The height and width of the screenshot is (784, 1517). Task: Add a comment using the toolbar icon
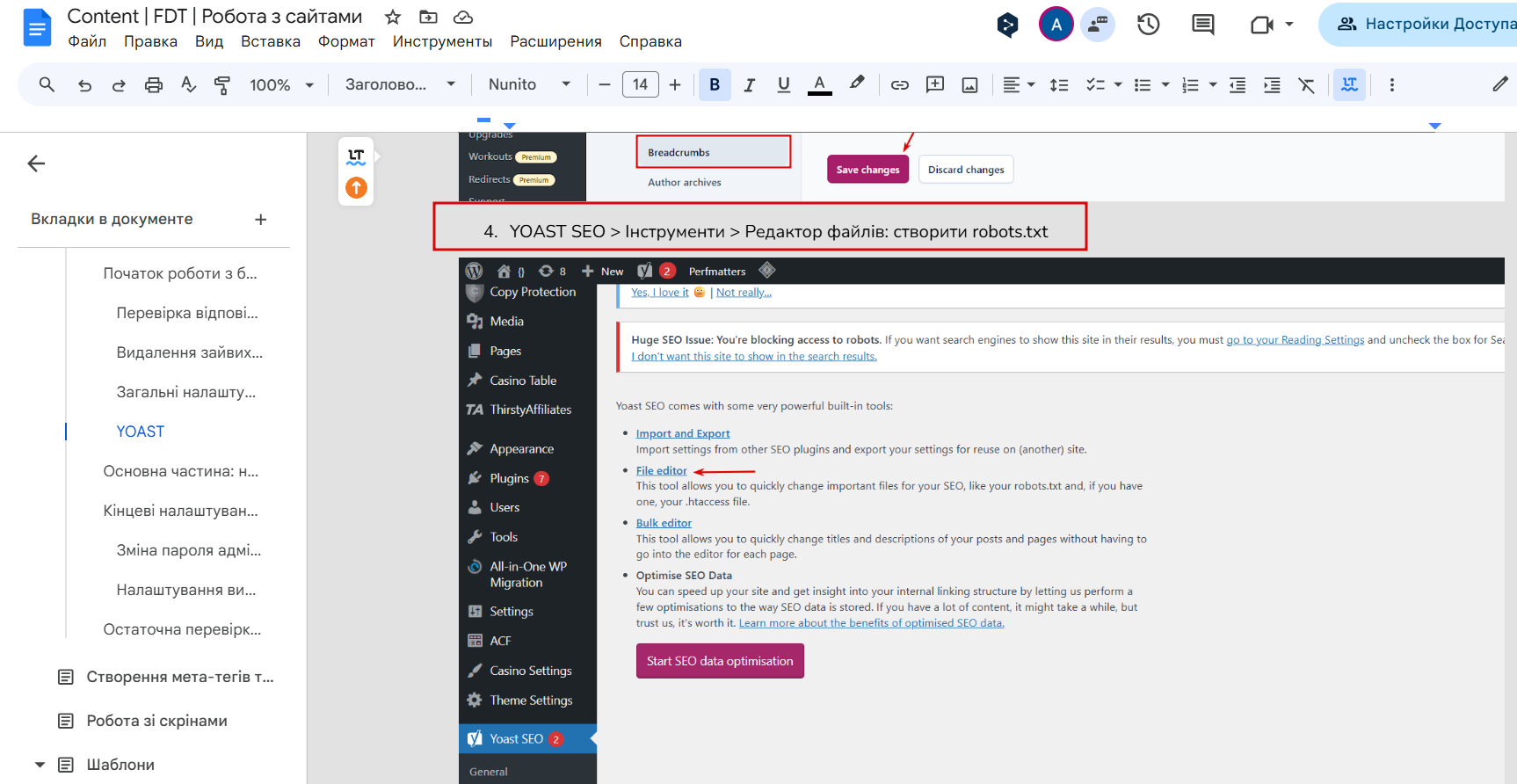[935, 85]
